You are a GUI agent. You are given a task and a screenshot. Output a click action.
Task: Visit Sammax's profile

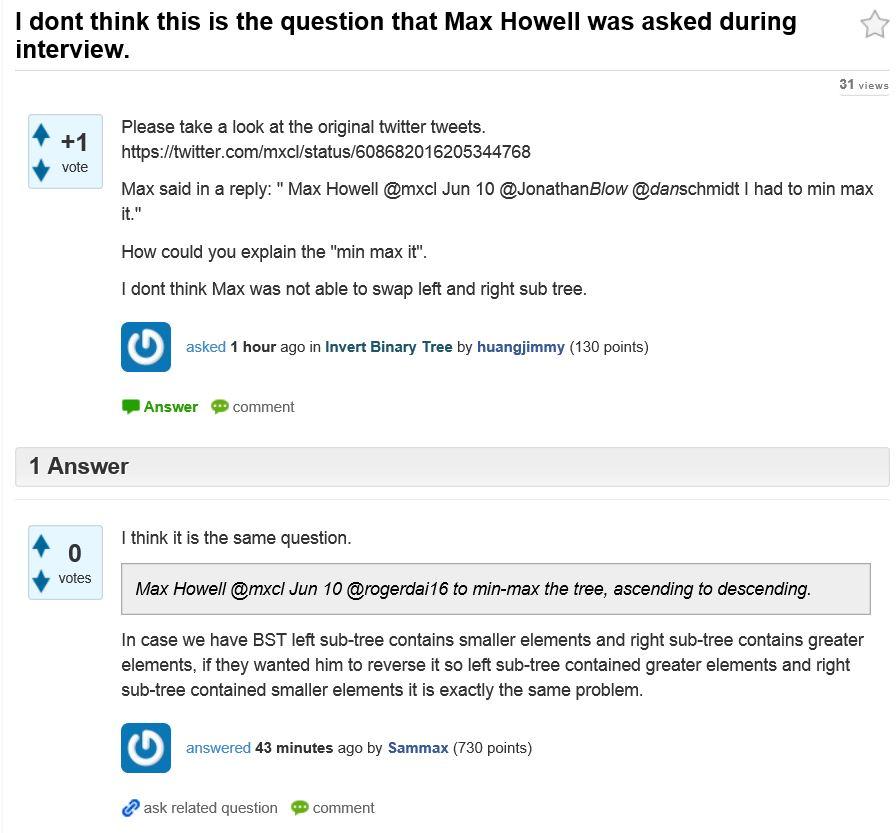point(419,748)
